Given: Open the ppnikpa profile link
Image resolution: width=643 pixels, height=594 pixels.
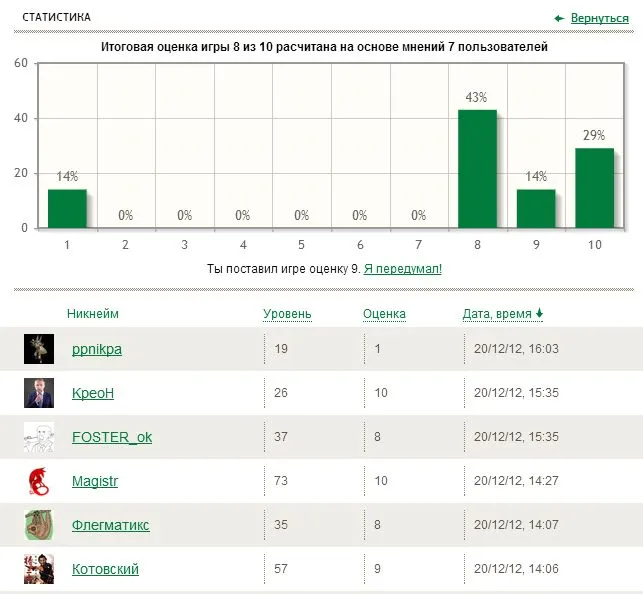Looking at the screenshot, I should 97,349.
